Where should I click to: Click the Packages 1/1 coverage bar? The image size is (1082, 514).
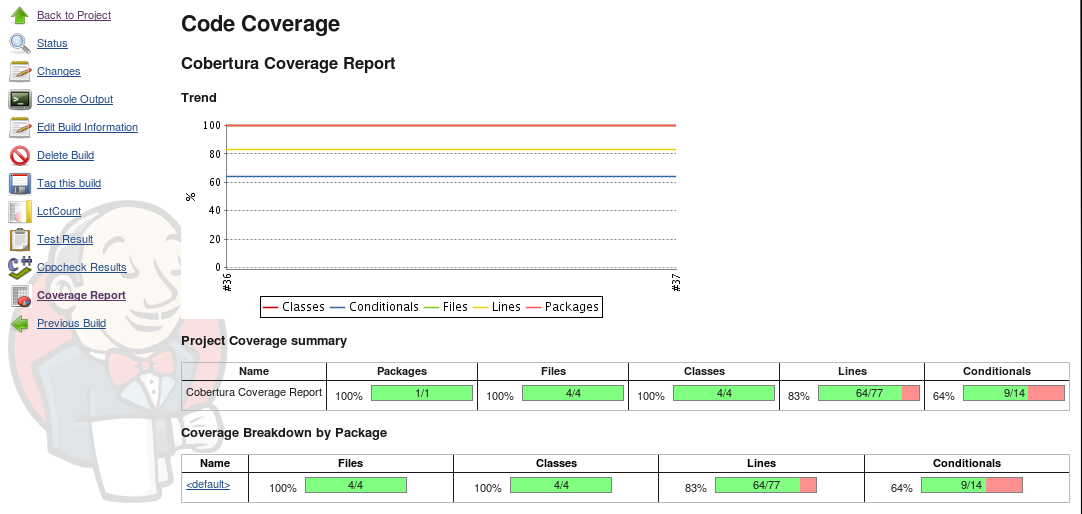[421, 393]
